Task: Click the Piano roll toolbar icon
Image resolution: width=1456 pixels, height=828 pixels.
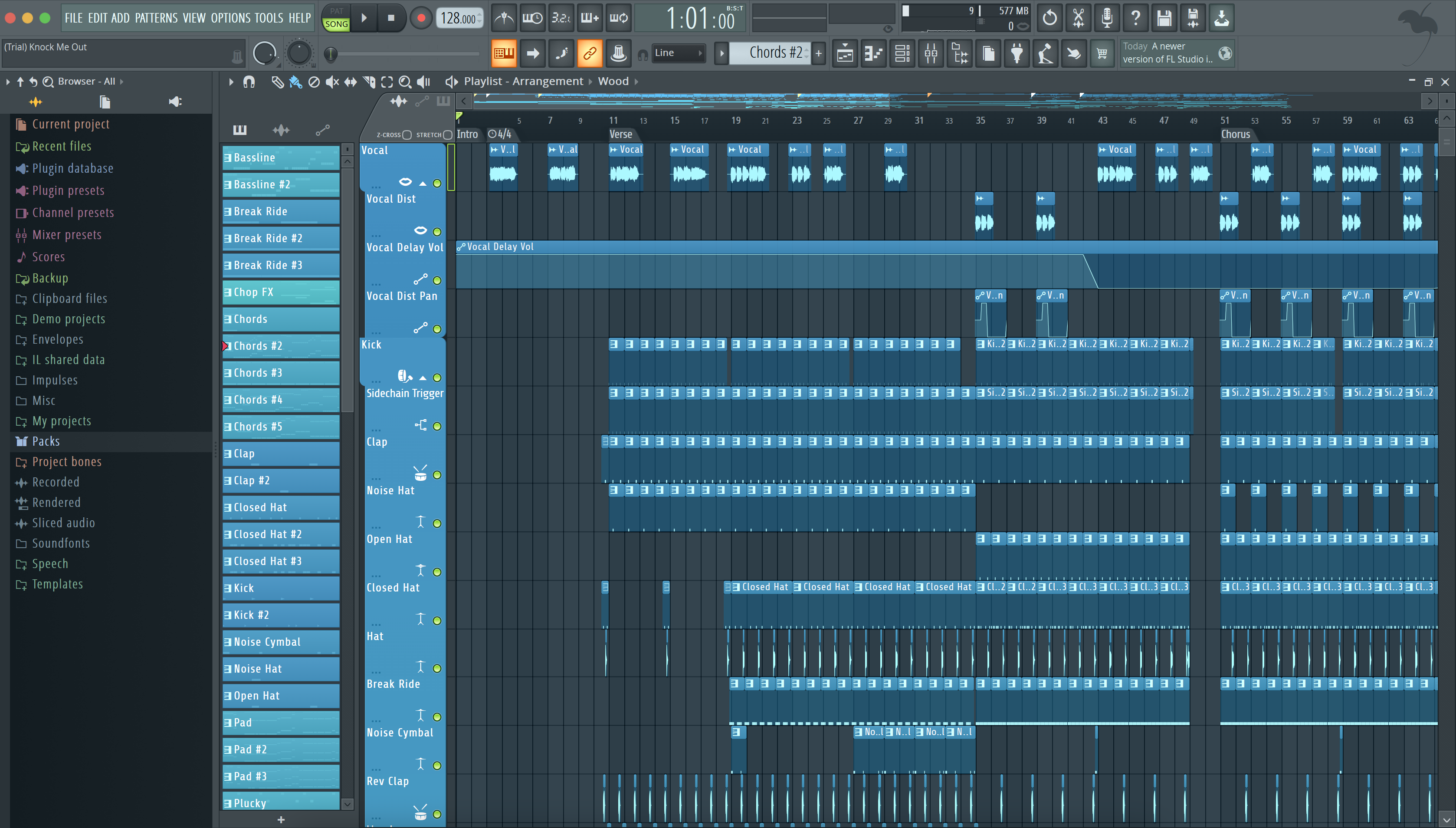Action: point(873,53)
